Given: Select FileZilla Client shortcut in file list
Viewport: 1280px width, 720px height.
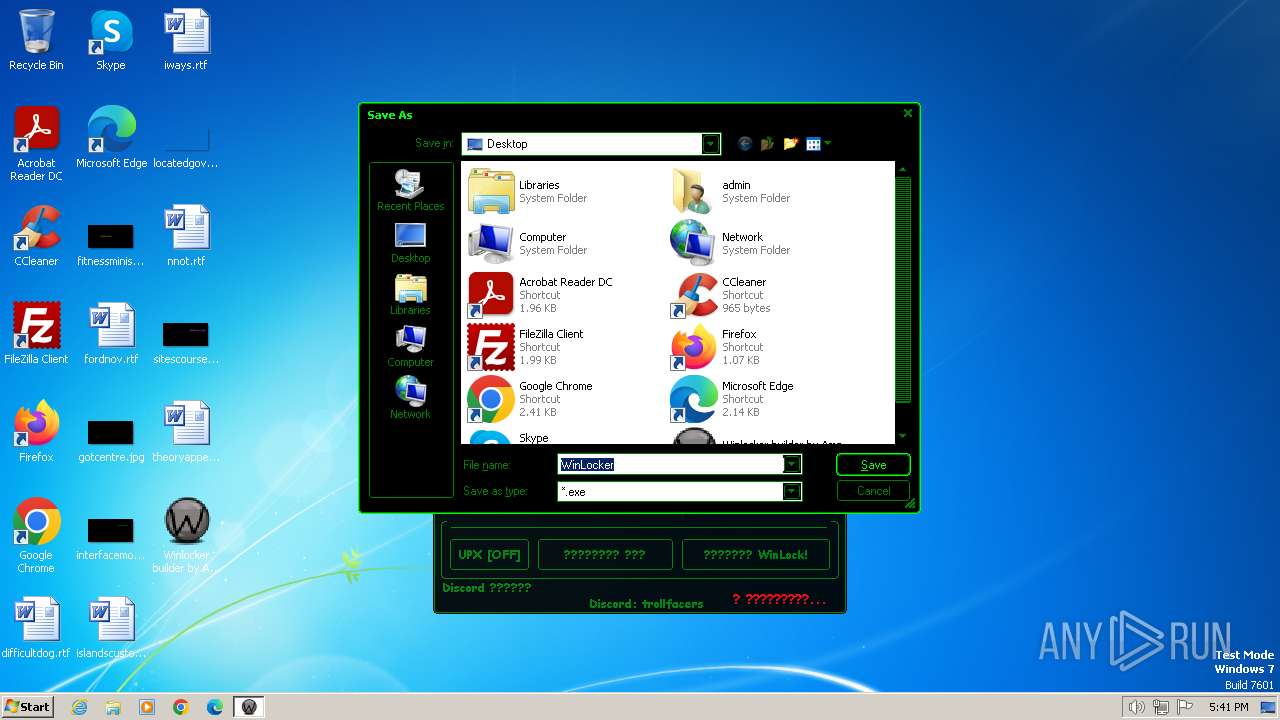Looking at the screenshot, I should pyautogui.click(x=526, y=347).
